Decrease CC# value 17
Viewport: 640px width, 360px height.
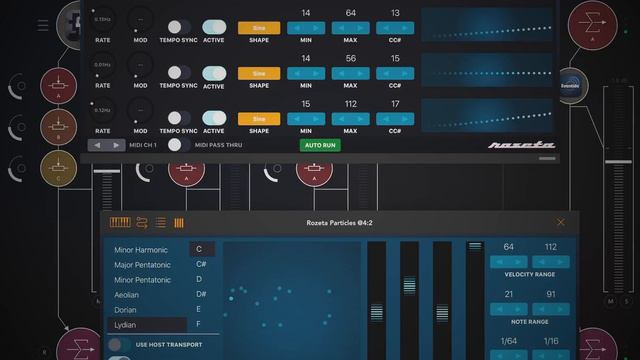386,119
